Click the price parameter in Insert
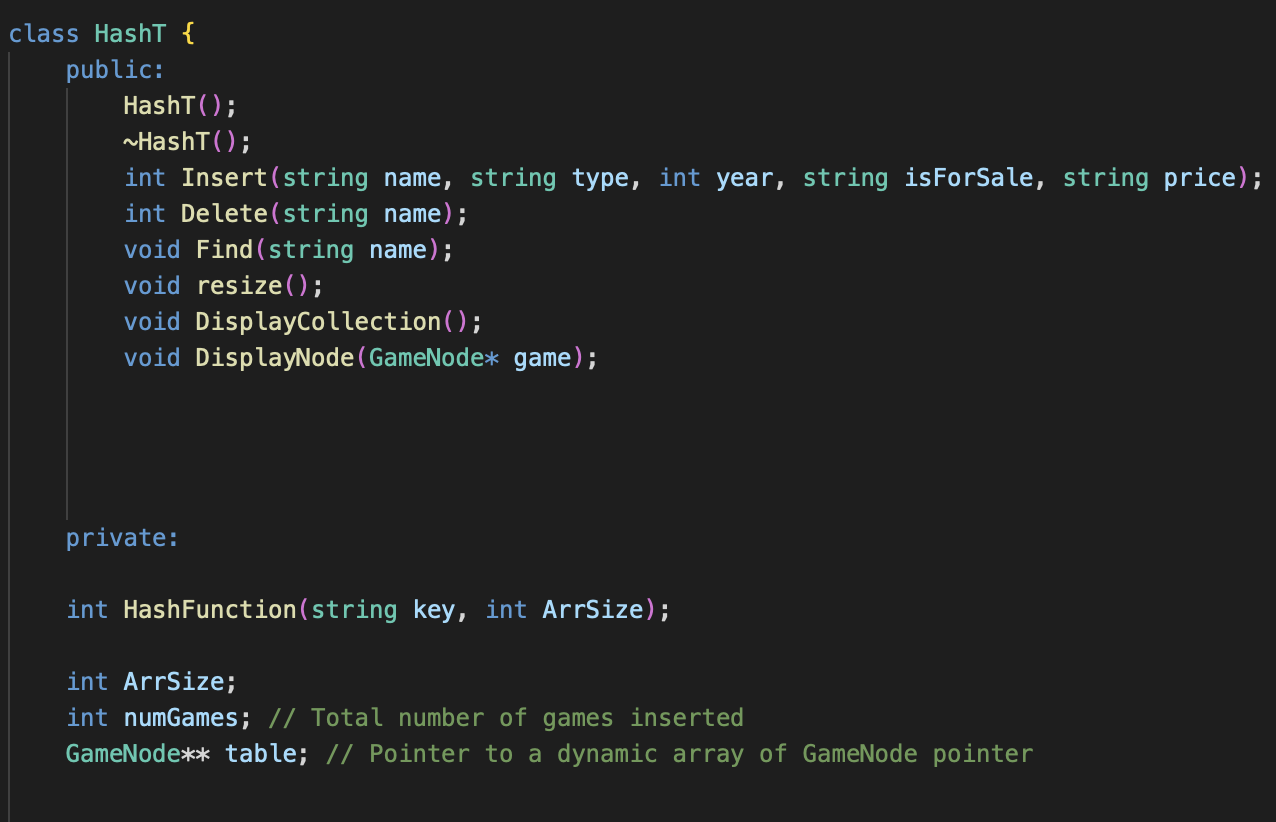This screenshot has height=822, width=1276. click(x=1199, y=178)
